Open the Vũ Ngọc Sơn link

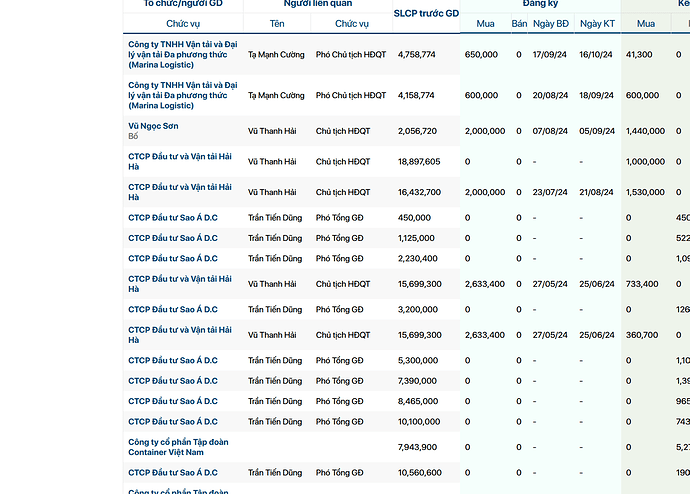(153, 126)
